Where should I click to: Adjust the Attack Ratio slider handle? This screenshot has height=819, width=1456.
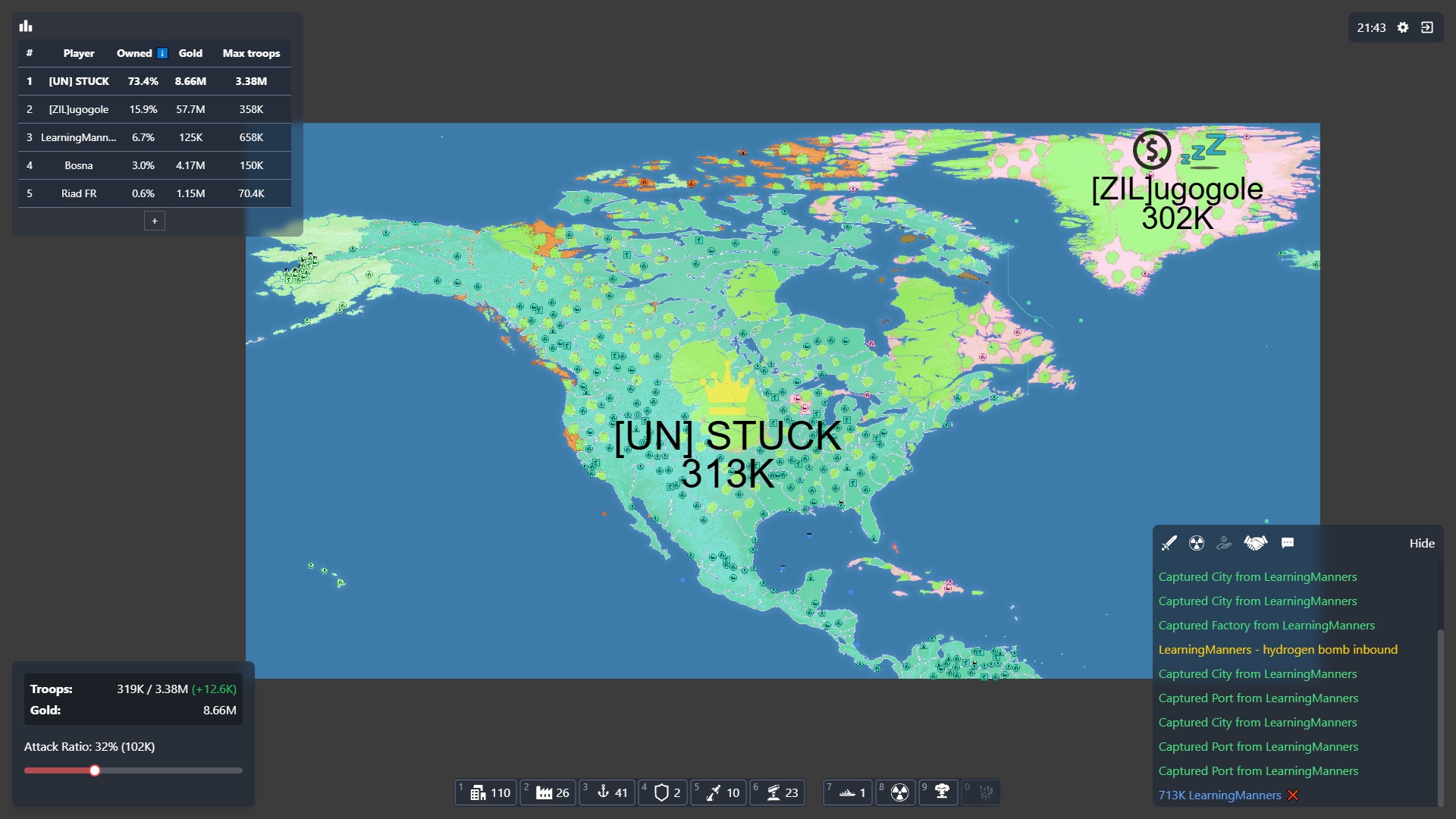point(95,770)
